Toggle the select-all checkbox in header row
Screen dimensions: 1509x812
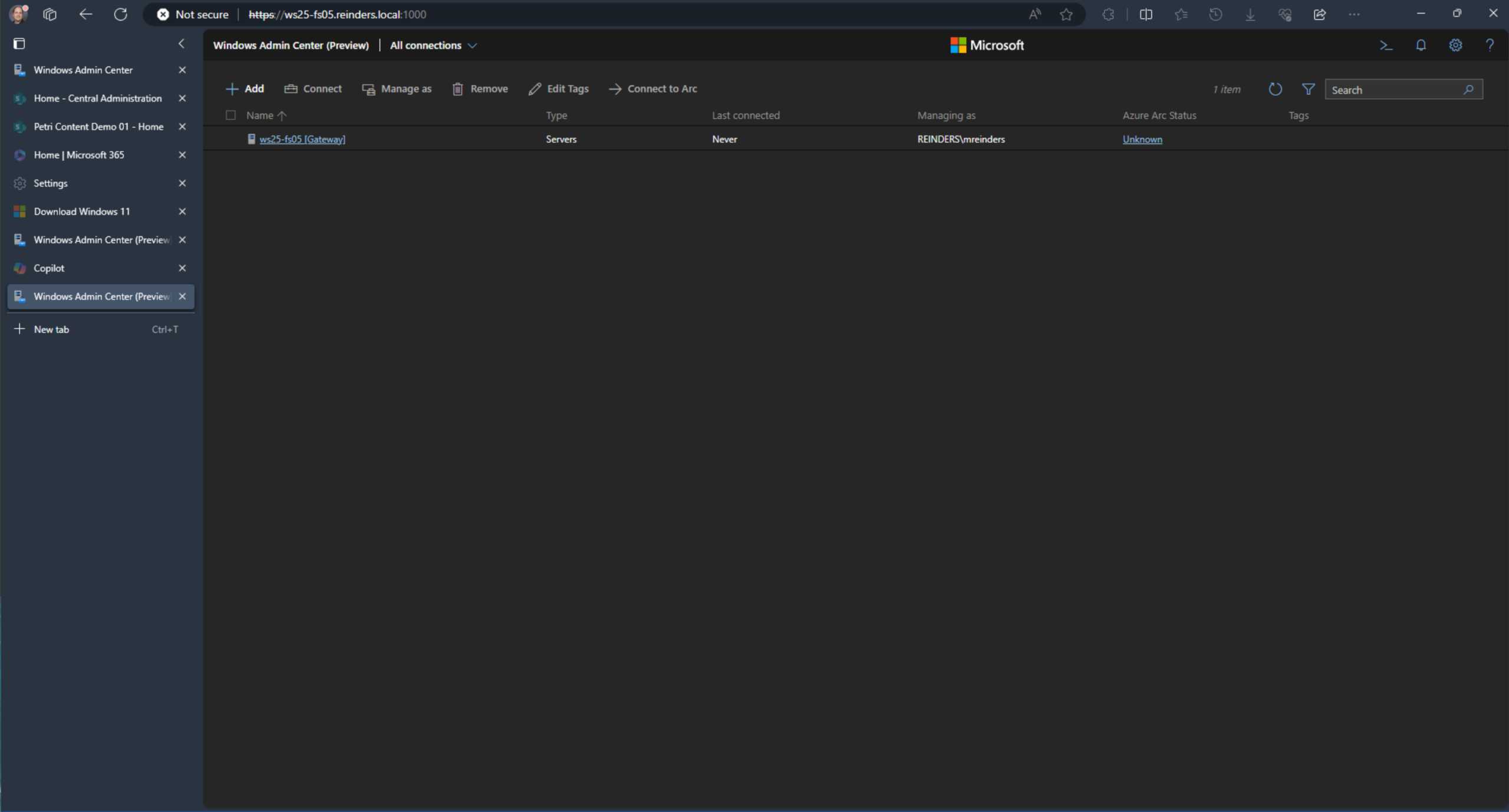pyautogui.click(x=230, y=115)
